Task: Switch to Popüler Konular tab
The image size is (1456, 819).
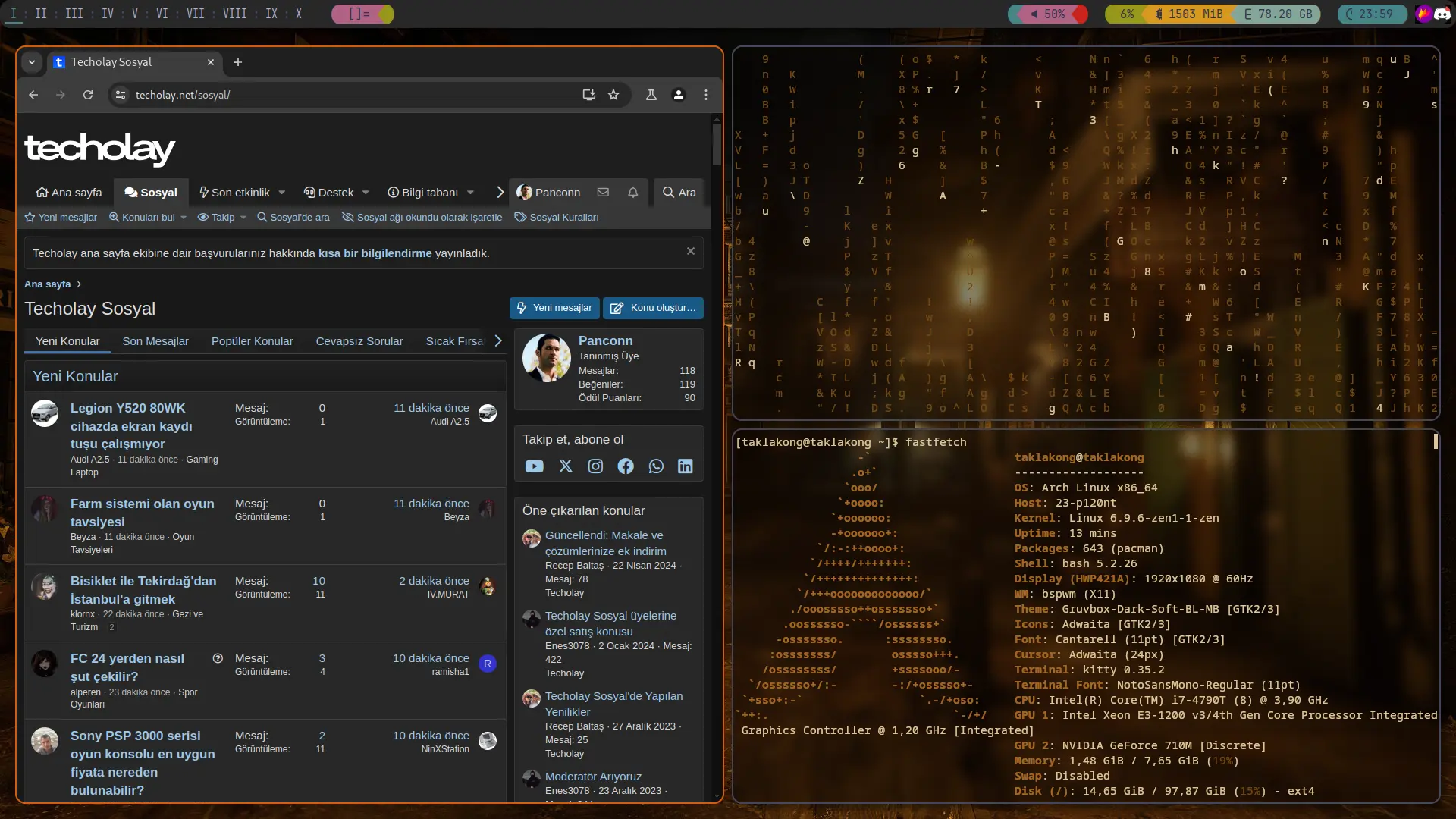Action: (x=252, y=341)
